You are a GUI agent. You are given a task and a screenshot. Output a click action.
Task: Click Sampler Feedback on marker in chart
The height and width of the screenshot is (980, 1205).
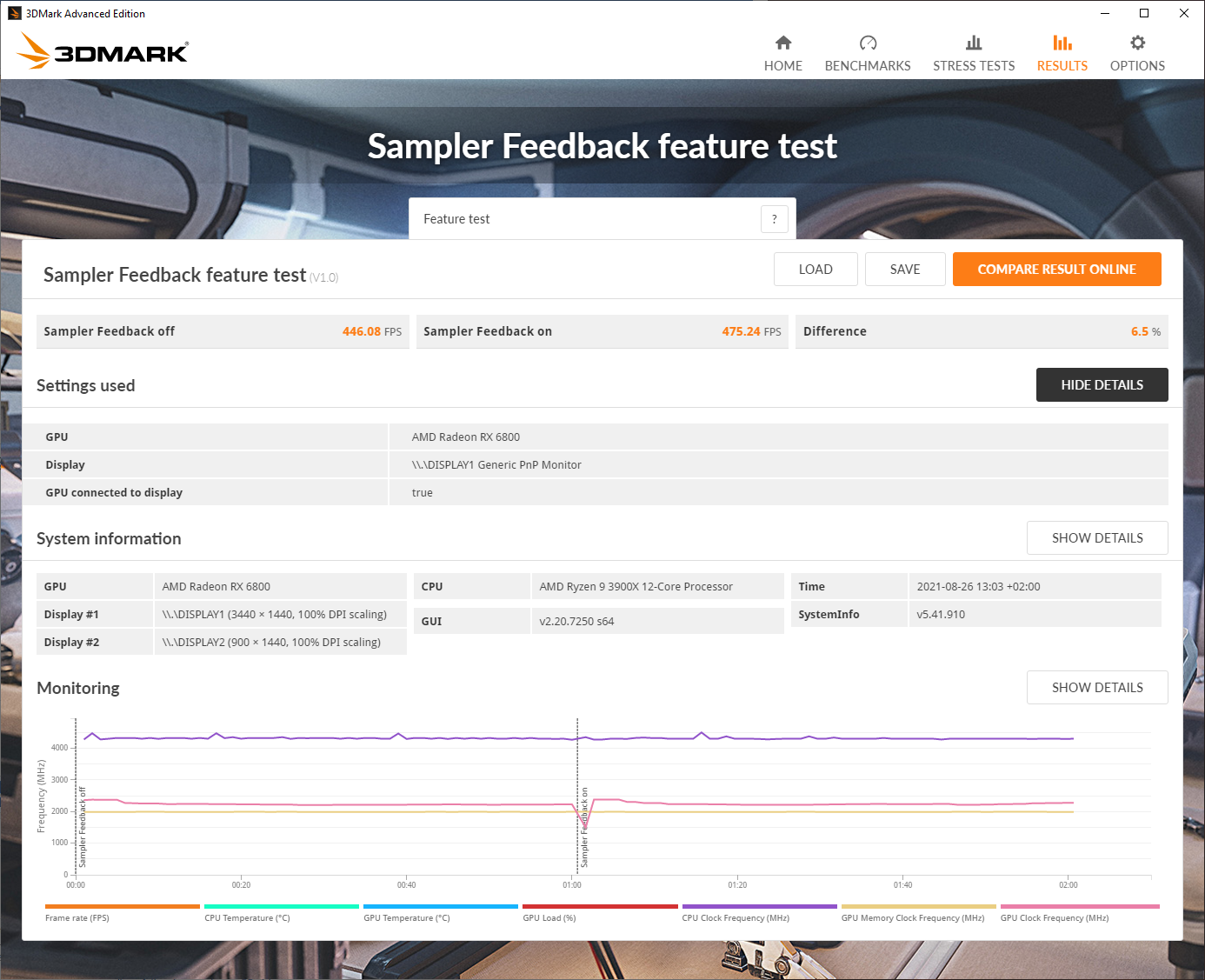[584, 827]
